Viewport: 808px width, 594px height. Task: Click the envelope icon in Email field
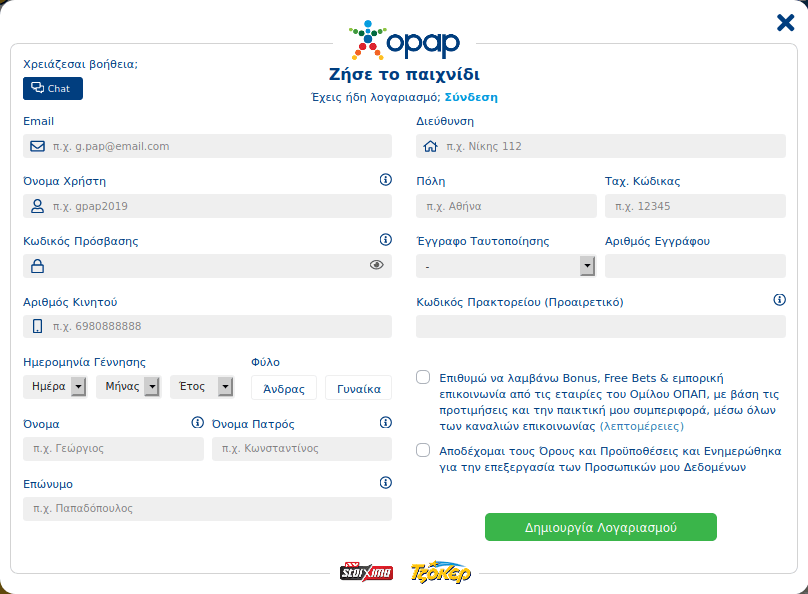point(37,146)
